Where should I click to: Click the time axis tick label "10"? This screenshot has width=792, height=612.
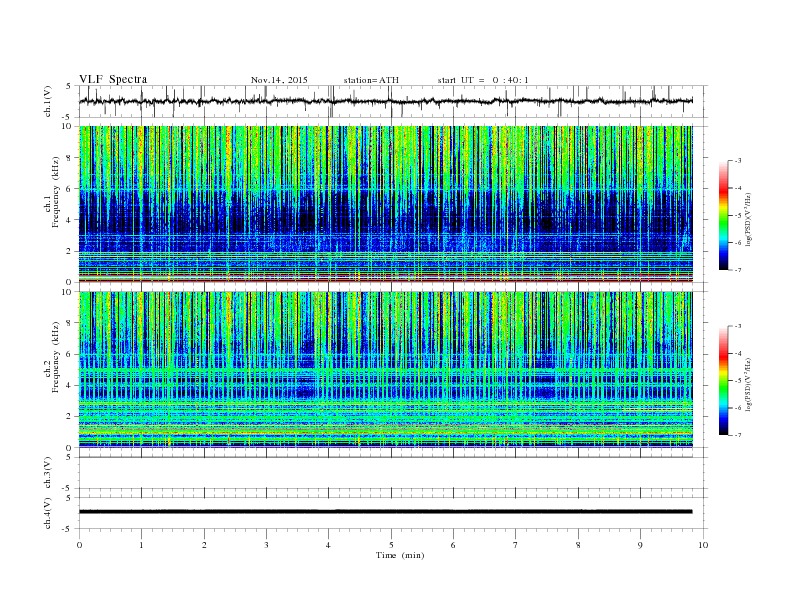(703, 545)
